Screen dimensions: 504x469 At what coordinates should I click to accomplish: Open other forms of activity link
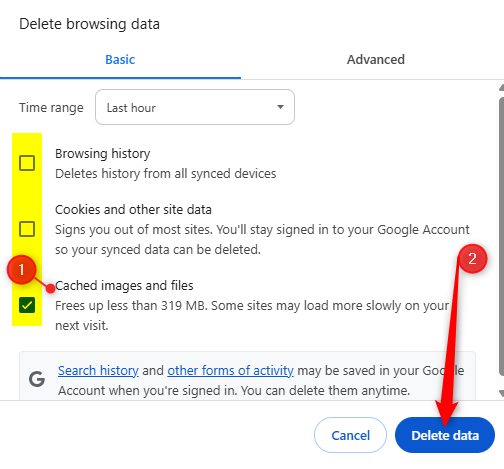coord(230,371)
